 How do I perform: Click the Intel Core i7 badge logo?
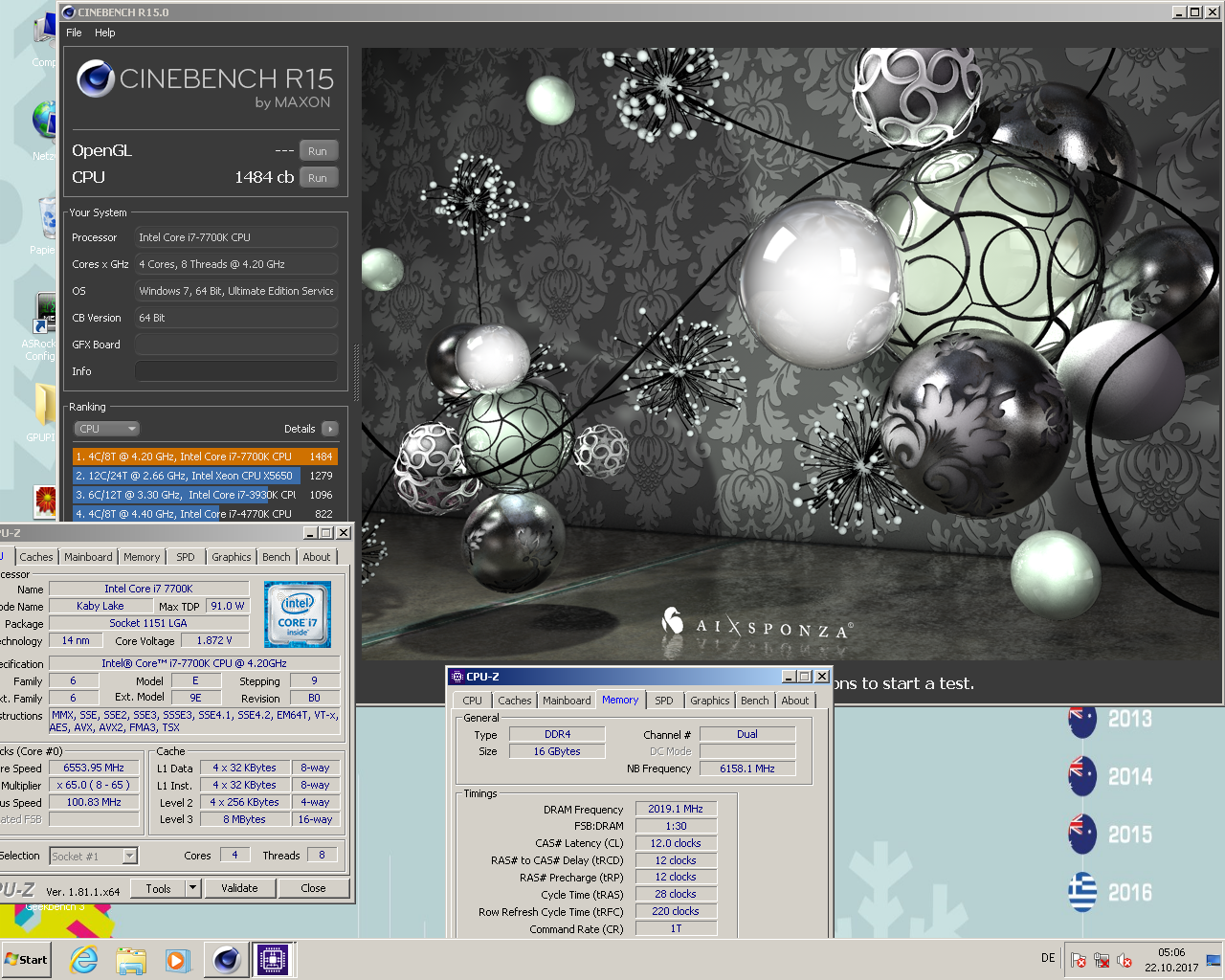coord(298,614)
